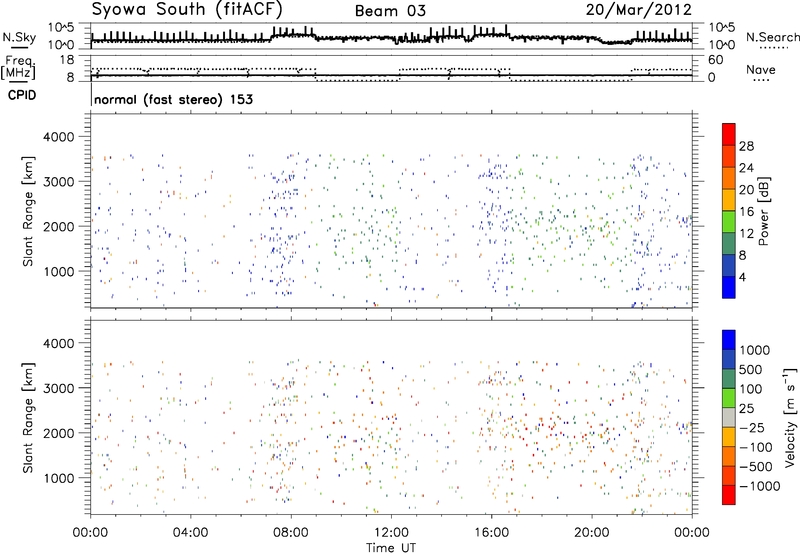This screenshot has height=554, width=800.
Task: Click the '12:00' time tick label
Action: 391,533
